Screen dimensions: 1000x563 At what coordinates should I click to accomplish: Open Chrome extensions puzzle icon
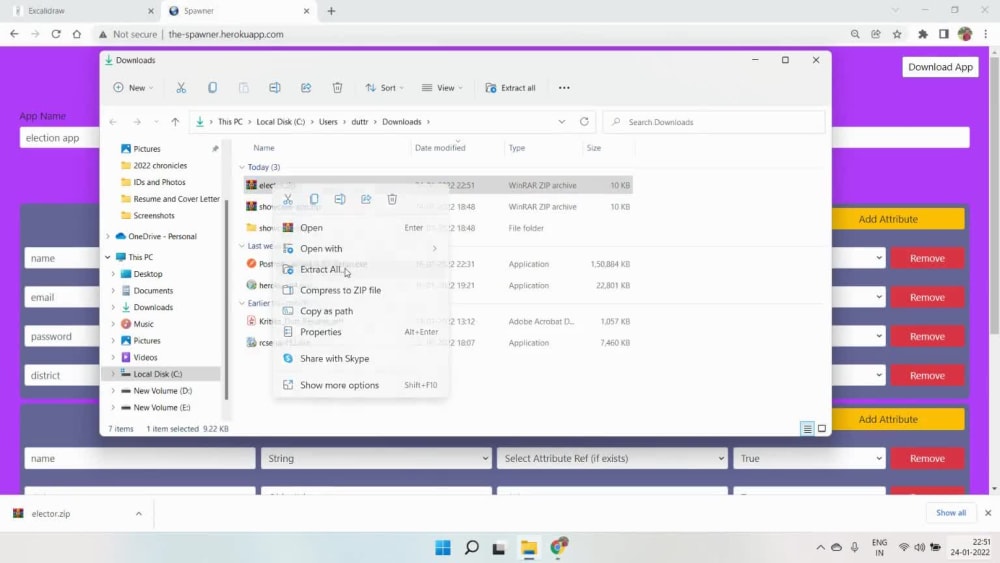click(x=923, y=34)
